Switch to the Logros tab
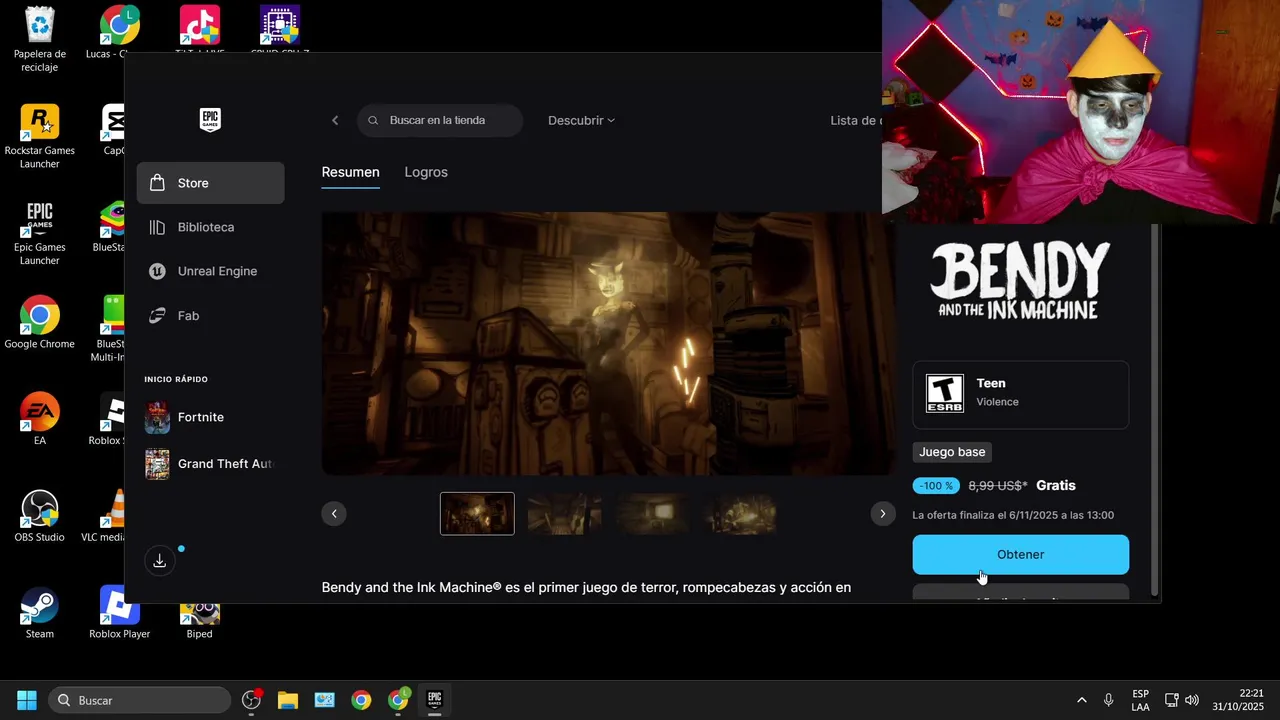Viewport: 1280px width, 720px height. point(426,172)
